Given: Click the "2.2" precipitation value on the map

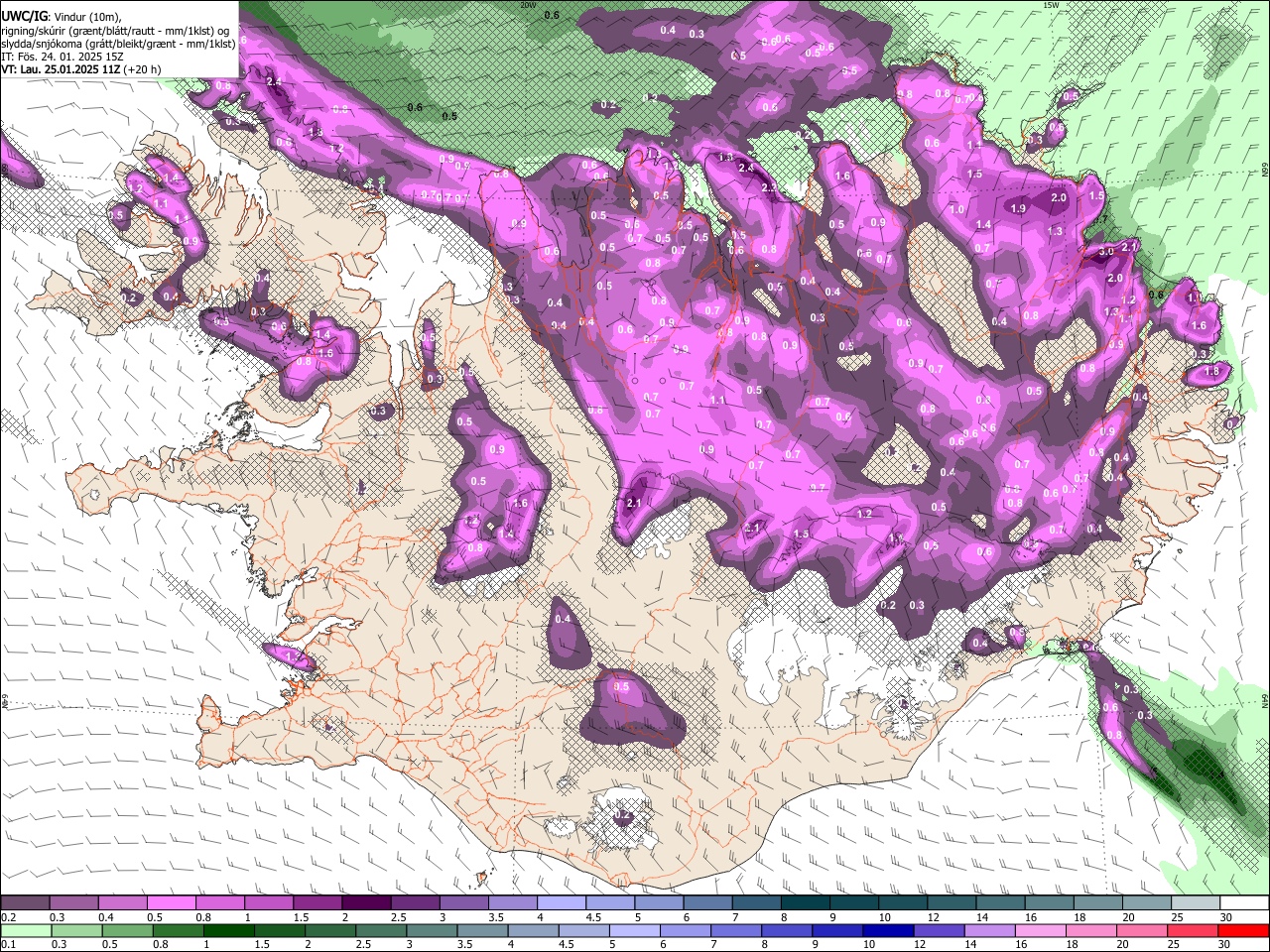Looking at the screenshot, I should 769,187.
